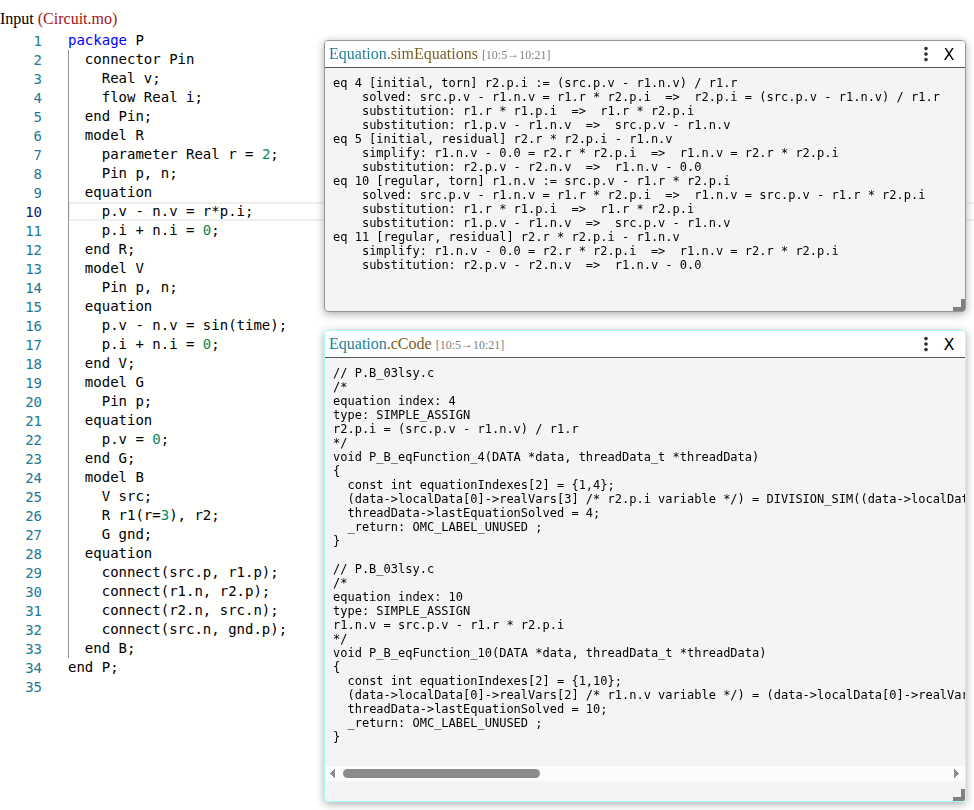Click the cCode horizontal scrollbar thumb
Image resolution: width=974 pixels, height=810 pixels.
coord(441,773)
